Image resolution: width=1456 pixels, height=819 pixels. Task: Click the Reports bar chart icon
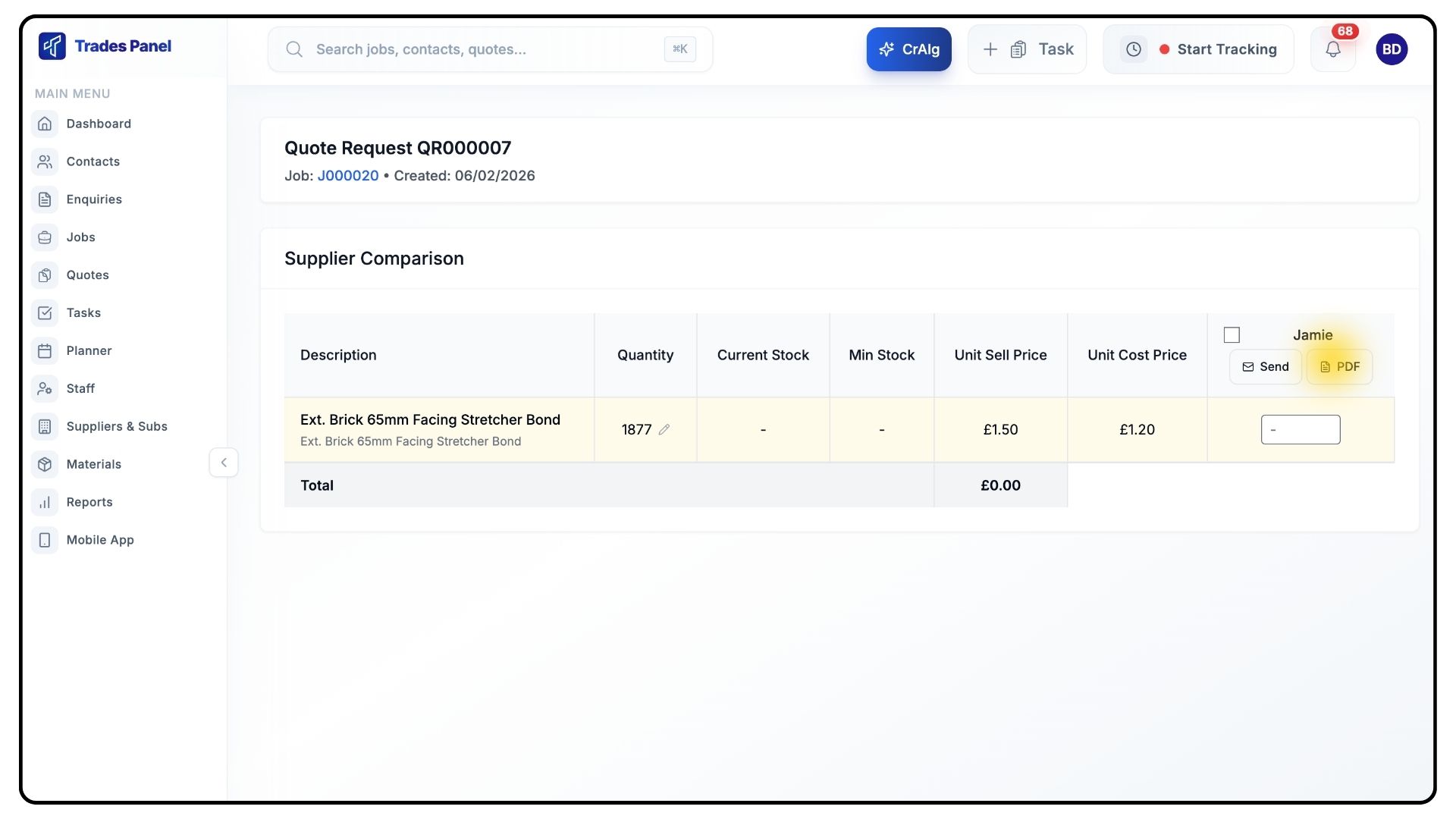click(x=45, y=502)
